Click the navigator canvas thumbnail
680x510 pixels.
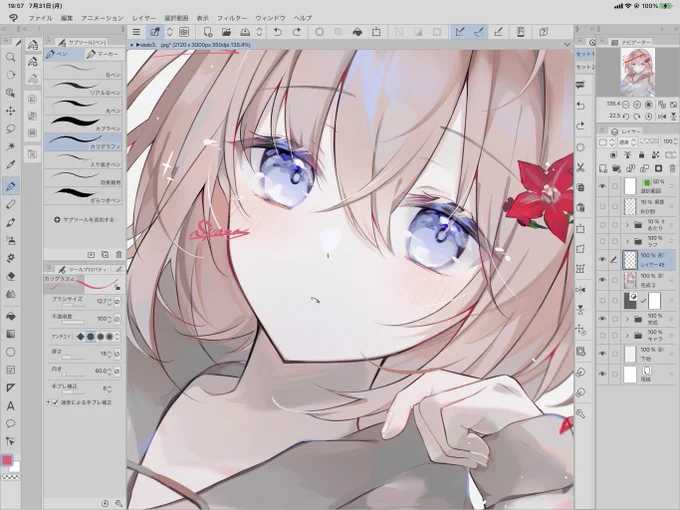[x=638, y=72]
